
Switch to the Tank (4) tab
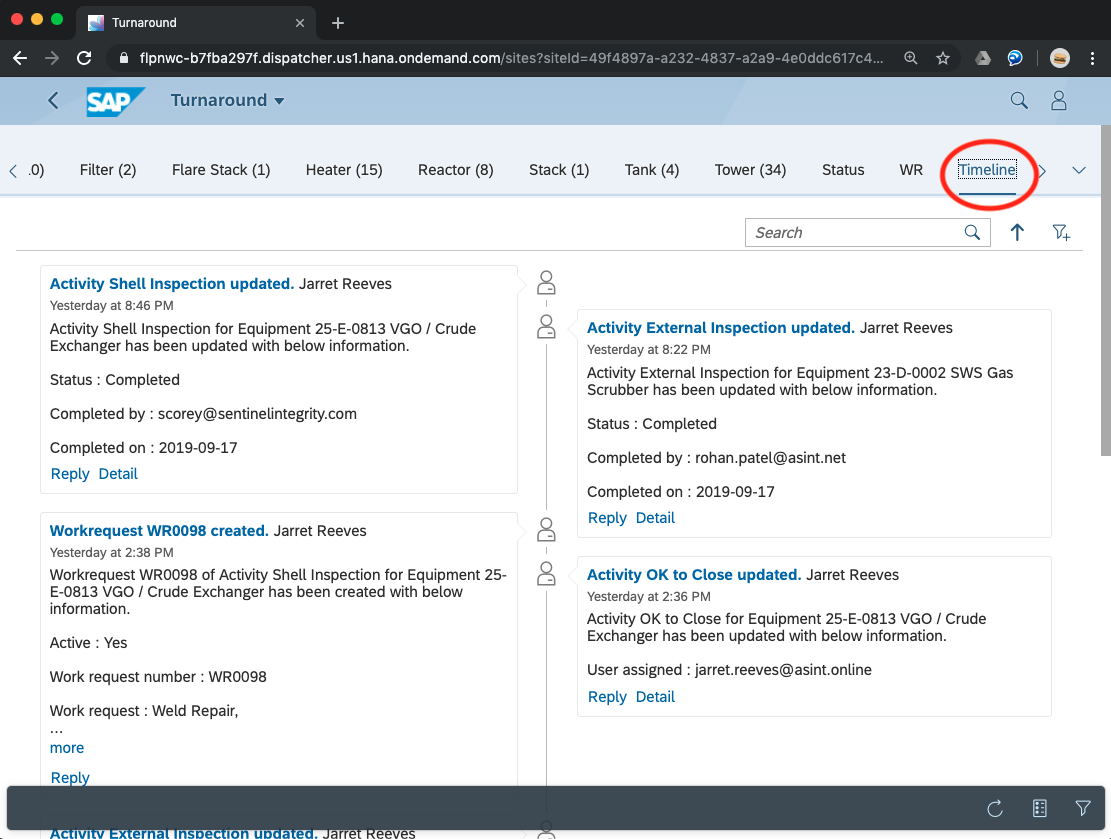coord(652,170)
